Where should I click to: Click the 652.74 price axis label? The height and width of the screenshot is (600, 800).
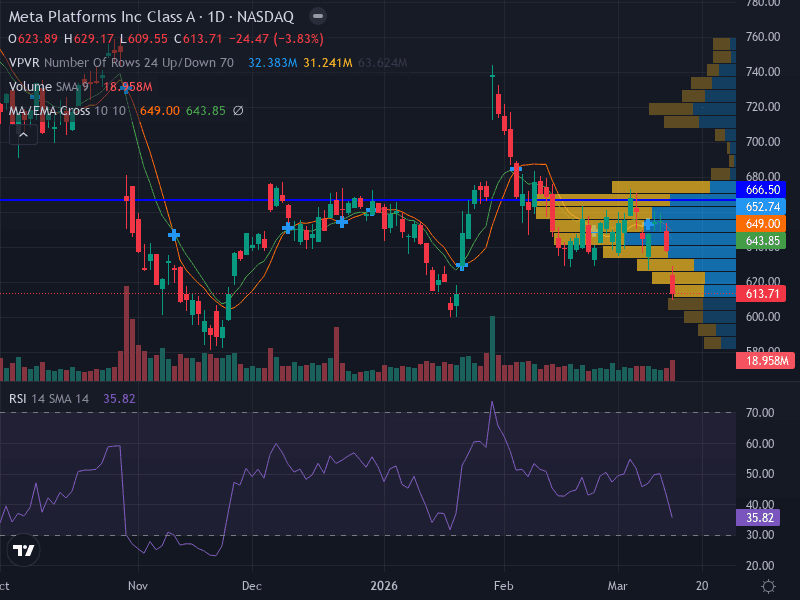(763, 207)
